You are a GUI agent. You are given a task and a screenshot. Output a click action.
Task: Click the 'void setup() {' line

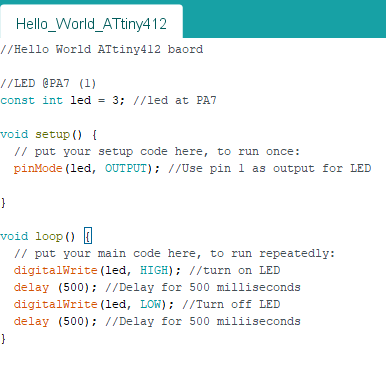tap(49, 134)
